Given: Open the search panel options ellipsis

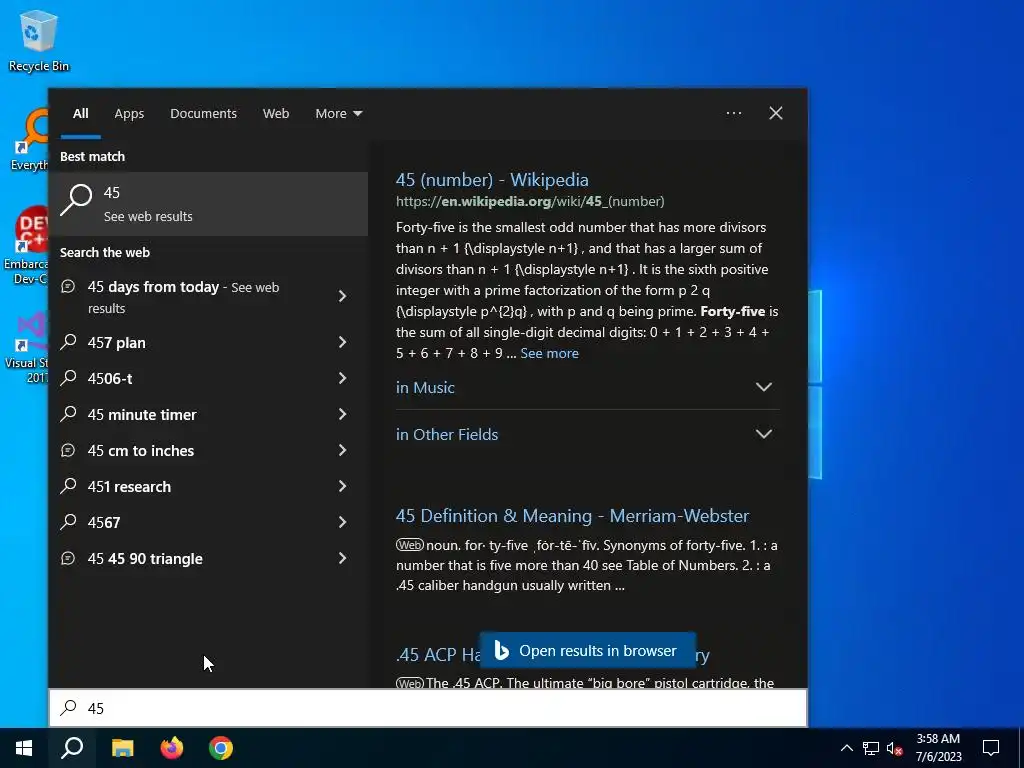Looking at the screenshot, I should 734,113.
